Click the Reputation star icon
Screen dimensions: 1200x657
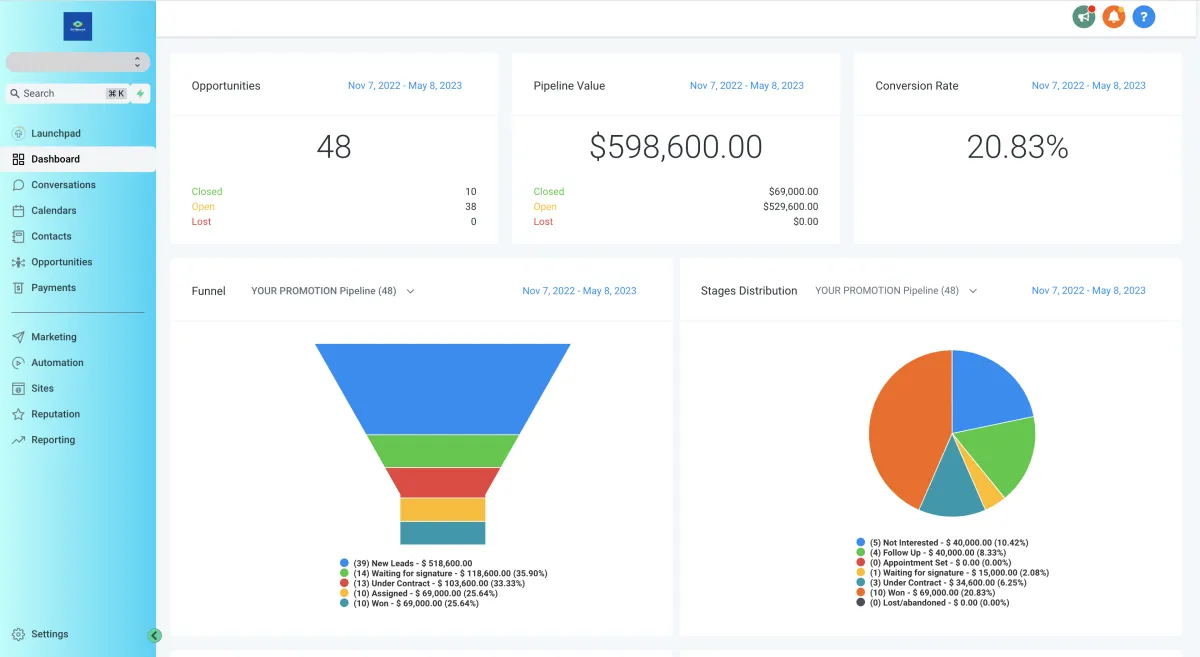18,414
